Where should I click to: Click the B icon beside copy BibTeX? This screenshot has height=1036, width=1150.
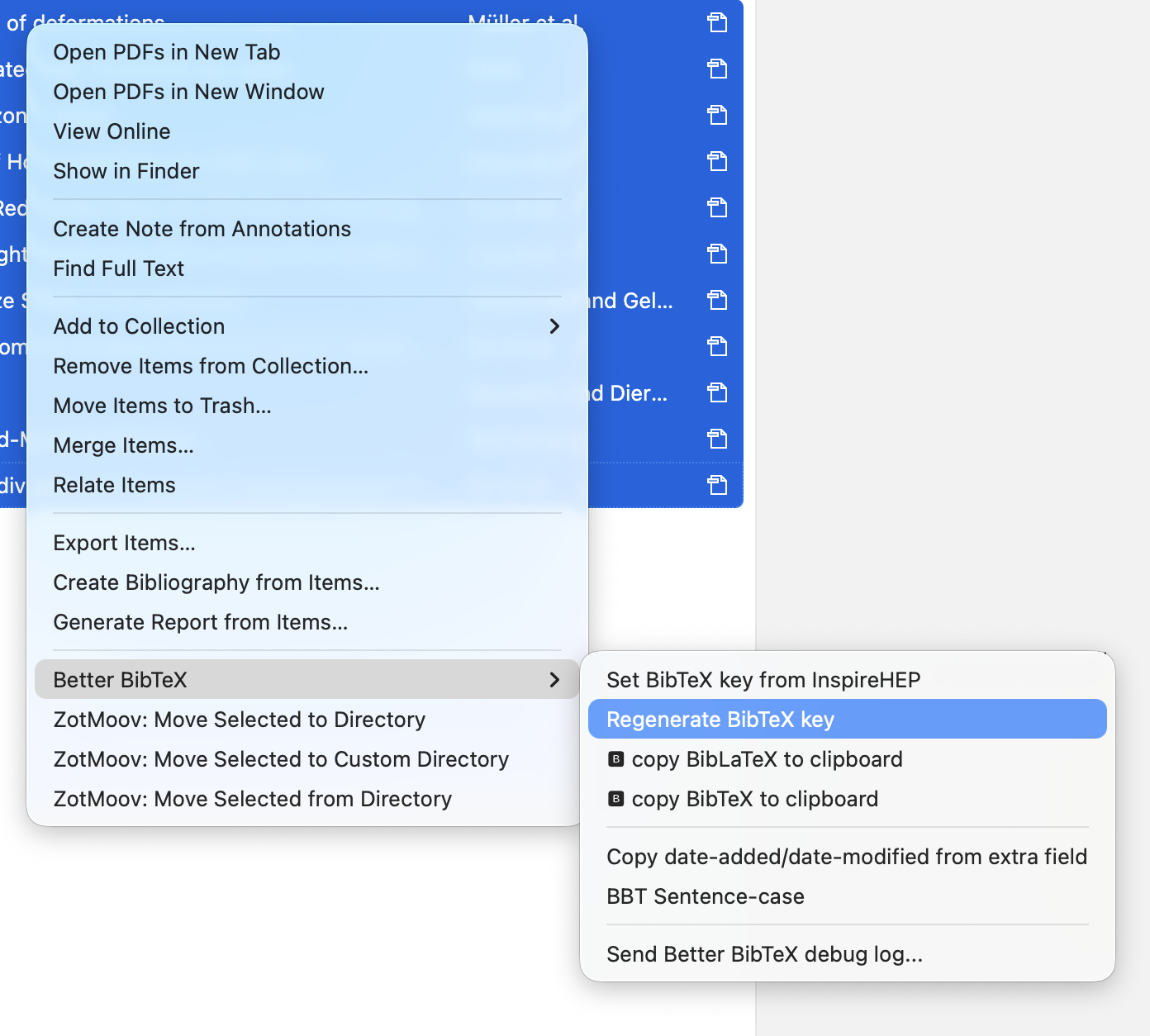pyautogui.click(x=615, y=799)
